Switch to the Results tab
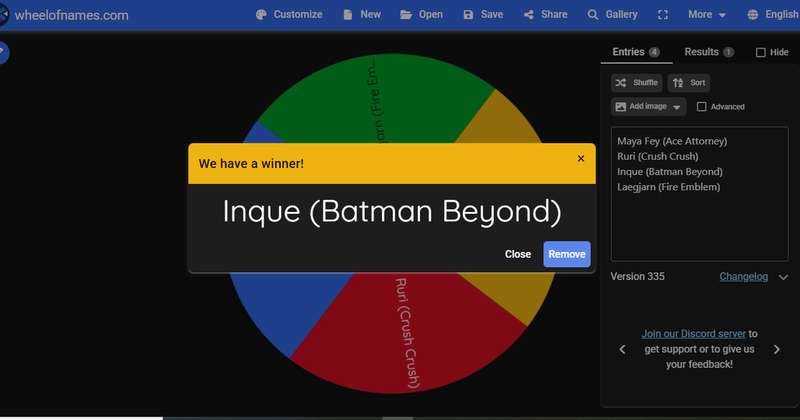Screen dimensions: 800x420 point(709,52)
